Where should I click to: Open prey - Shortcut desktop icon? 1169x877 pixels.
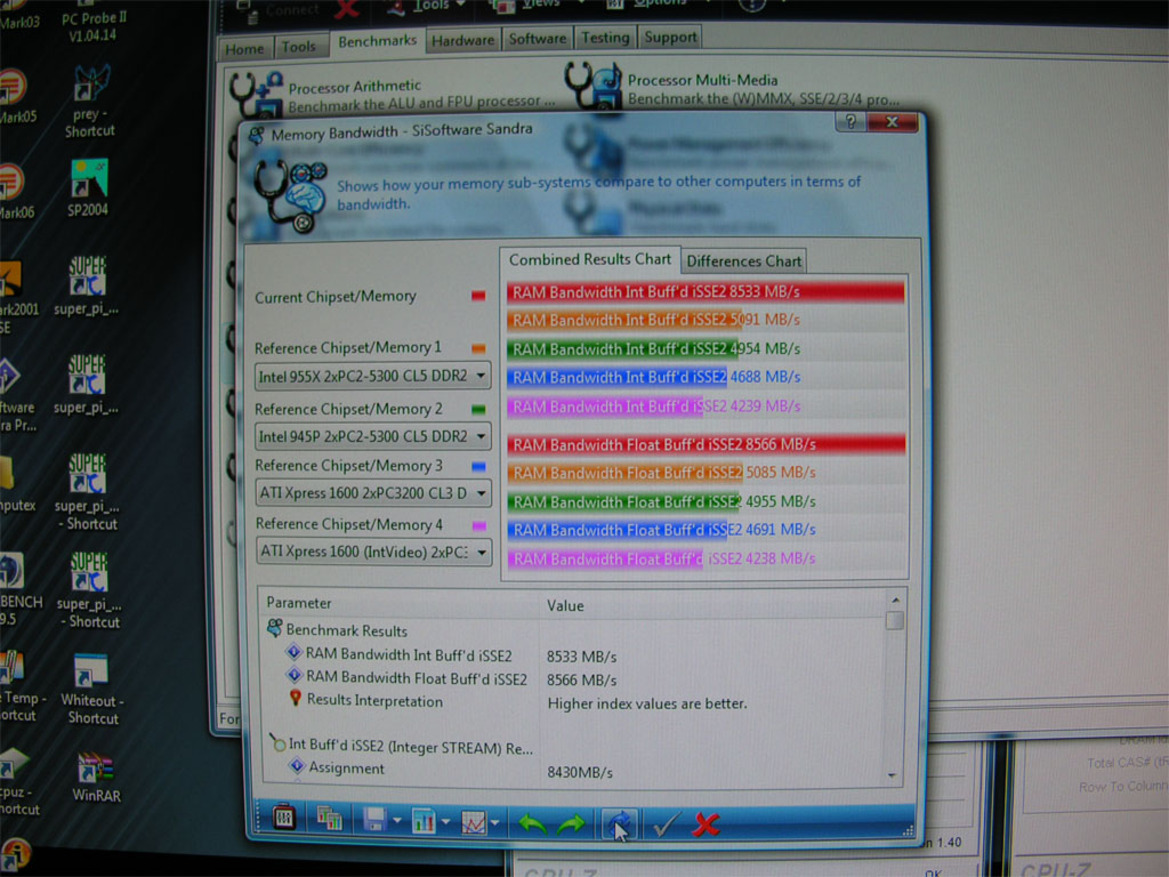click(x=90, y=101)
